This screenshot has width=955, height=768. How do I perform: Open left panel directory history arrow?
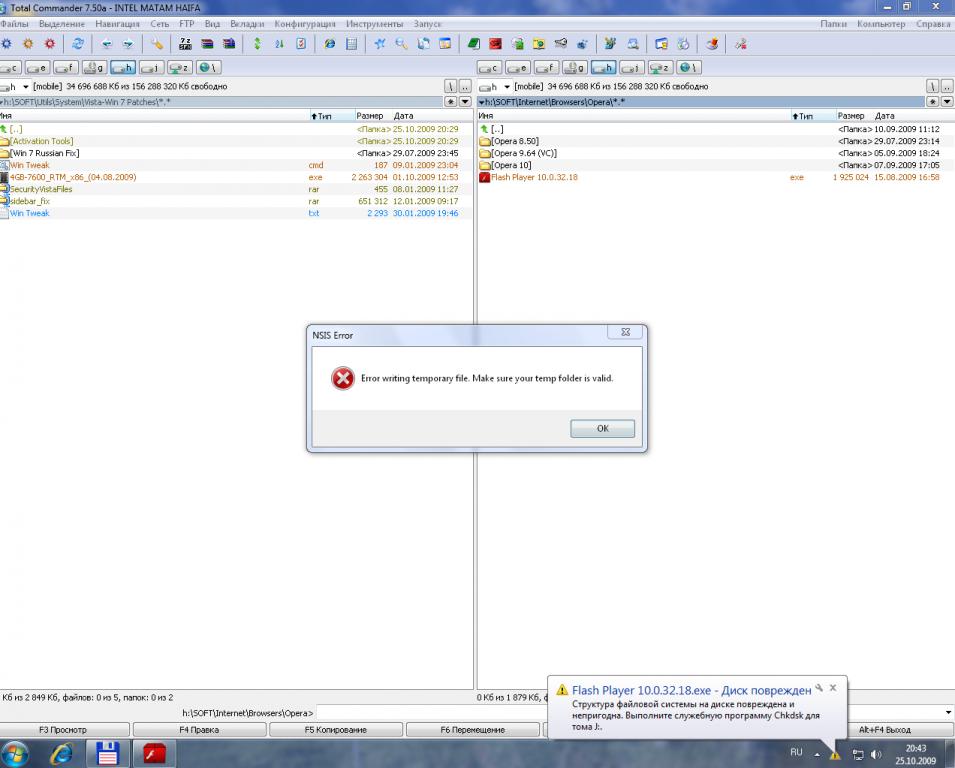[465, 102]
